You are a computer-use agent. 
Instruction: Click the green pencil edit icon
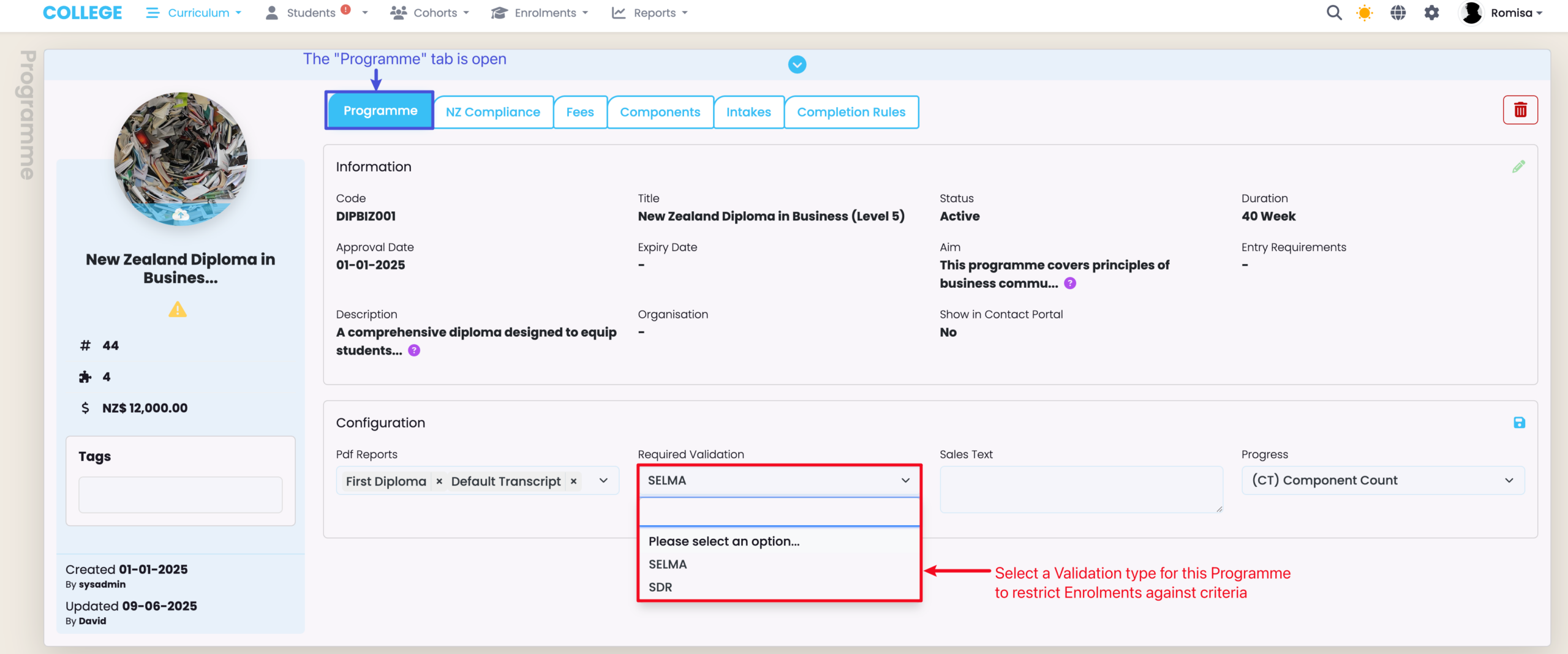pyautogui.click(x=1518, y=167)
